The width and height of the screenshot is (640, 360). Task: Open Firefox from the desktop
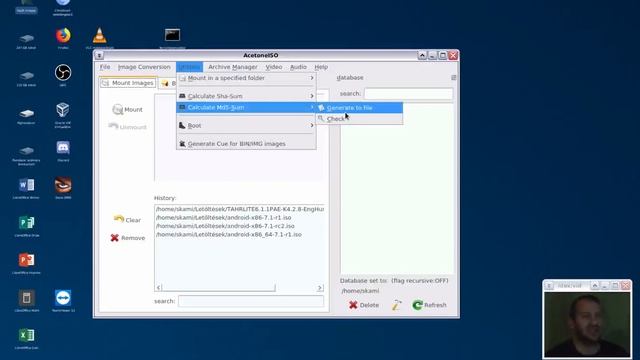(63, 36)
